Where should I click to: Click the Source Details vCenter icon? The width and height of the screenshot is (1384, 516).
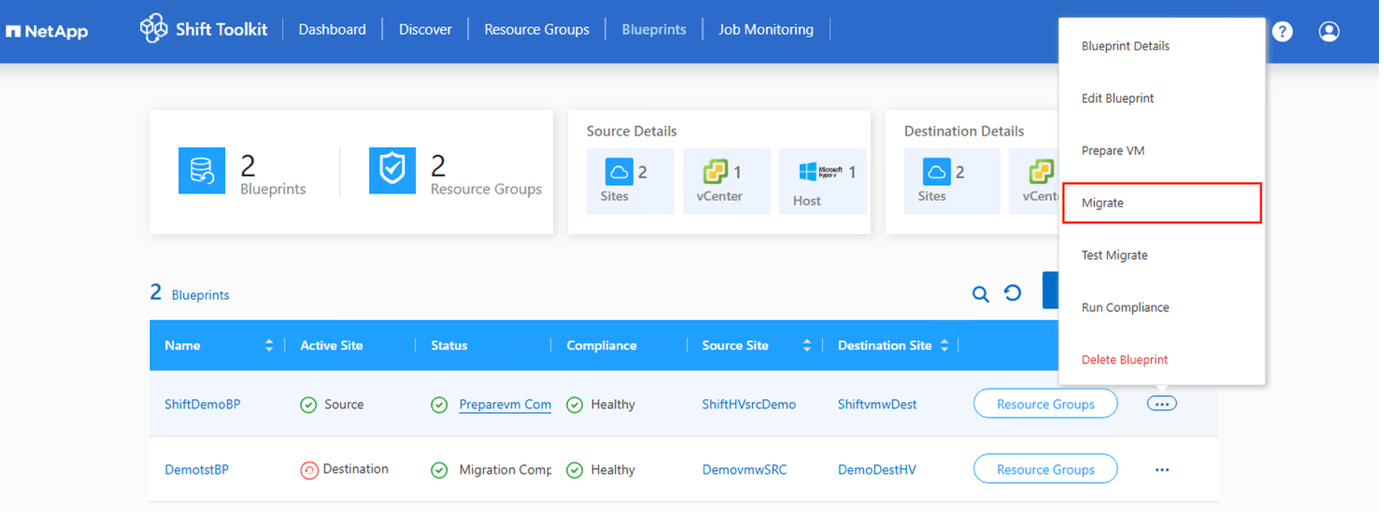715,172
